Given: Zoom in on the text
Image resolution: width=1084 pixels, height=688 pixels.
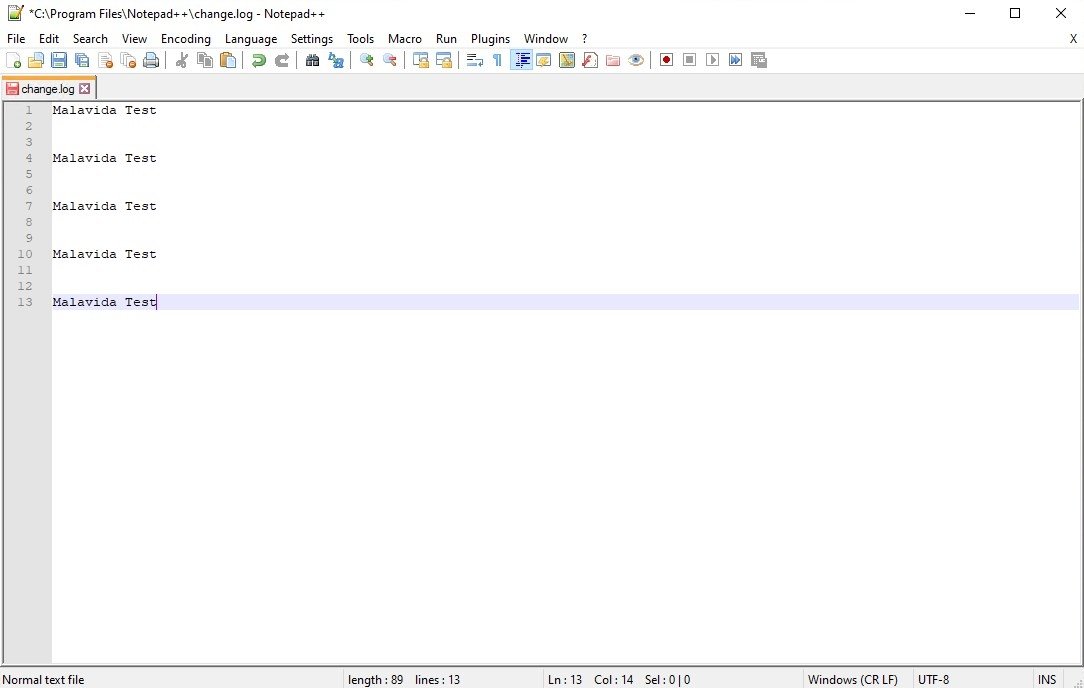Looking at the screenshot, I should (x=366, y=60).
